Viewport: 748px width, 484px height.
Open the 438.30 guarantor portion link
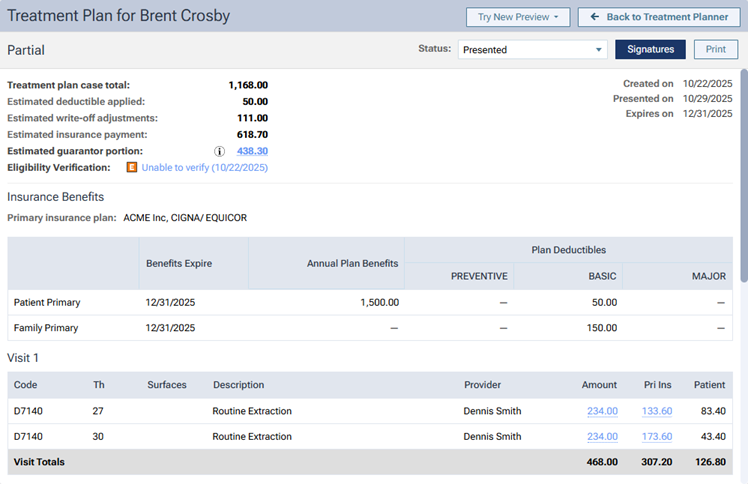coord(252,151)
